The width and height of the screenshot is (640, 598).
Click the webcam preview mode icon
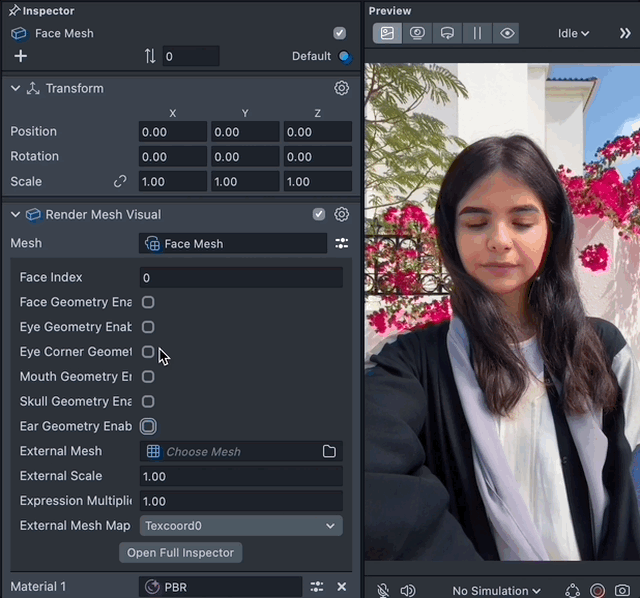[417, 33]
